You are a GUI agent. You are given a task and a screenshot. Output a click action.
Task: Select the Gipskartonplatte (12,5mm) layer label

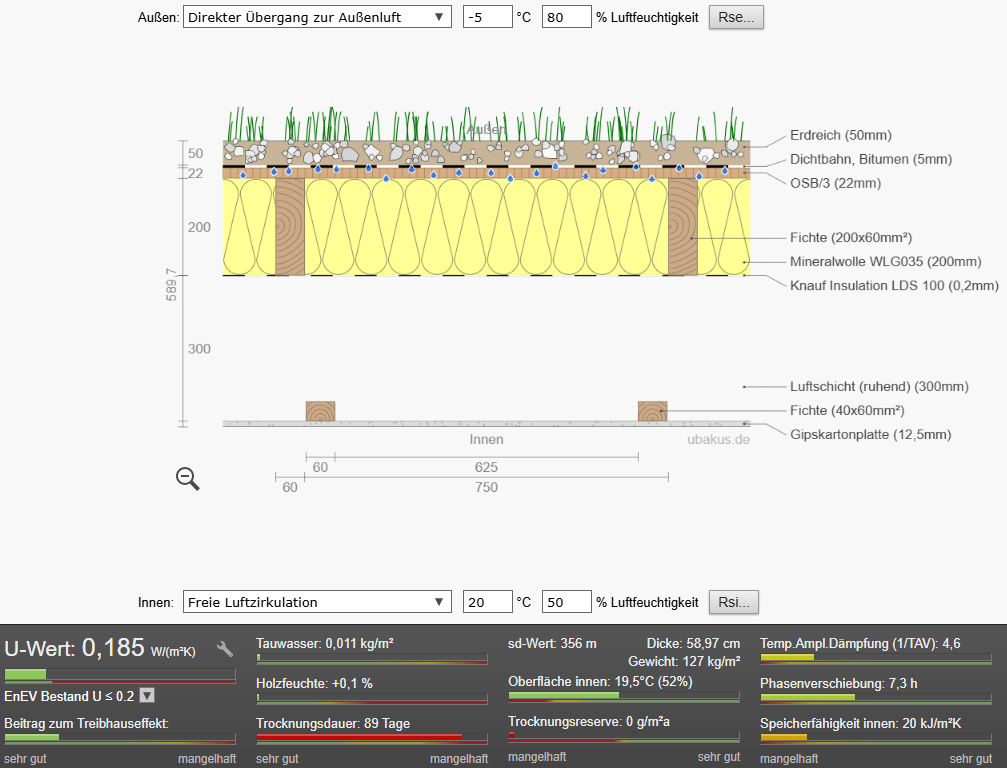(x=870, y=434)
